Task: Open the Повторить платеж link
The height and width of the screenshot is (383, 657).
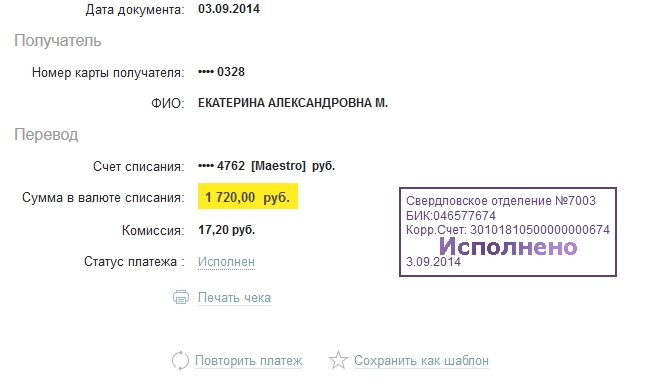Action: pyautogui.click(x=248, y=360)
